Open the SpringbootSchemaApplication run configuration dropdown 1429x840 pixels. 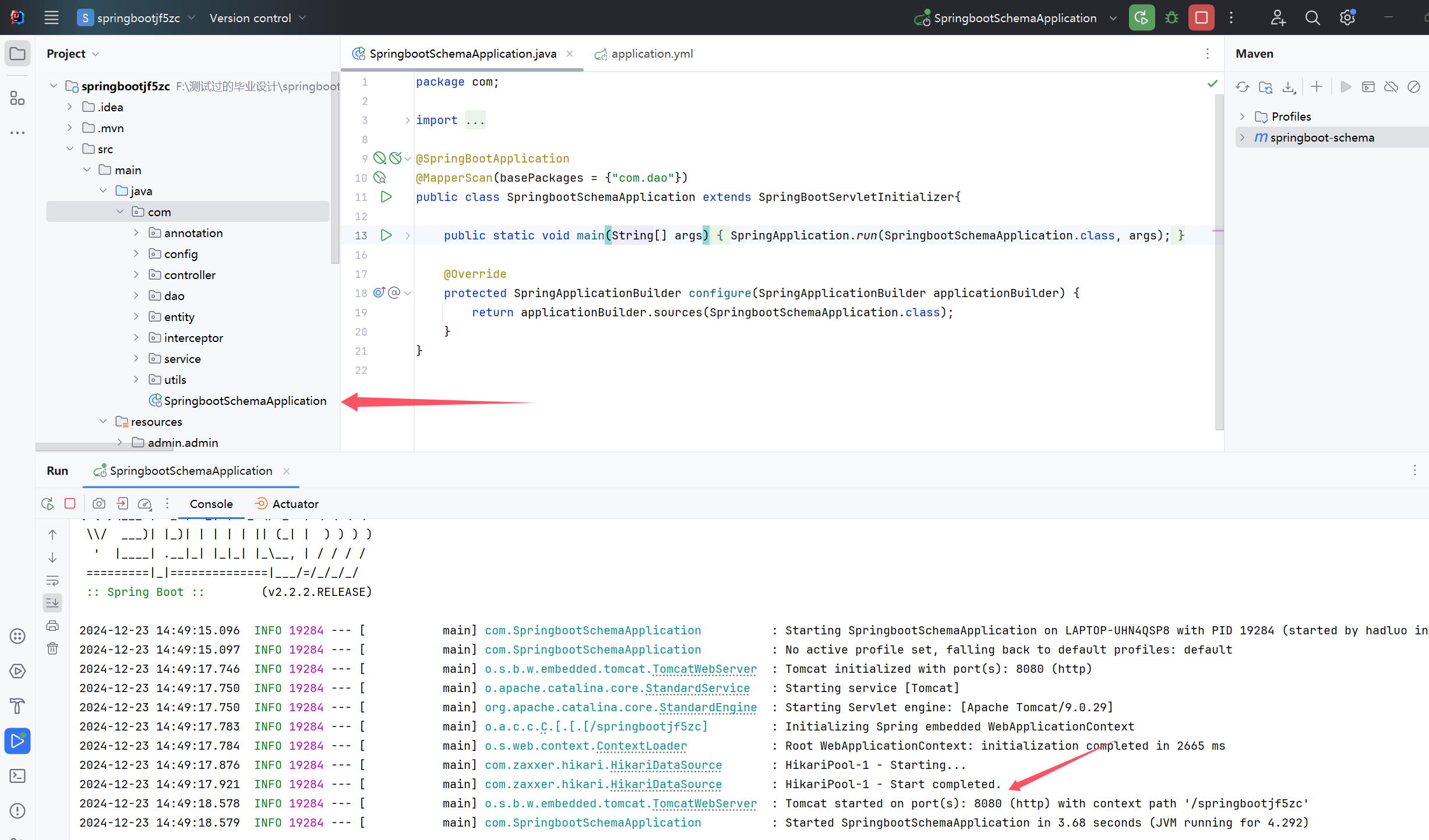point(1113,17)
